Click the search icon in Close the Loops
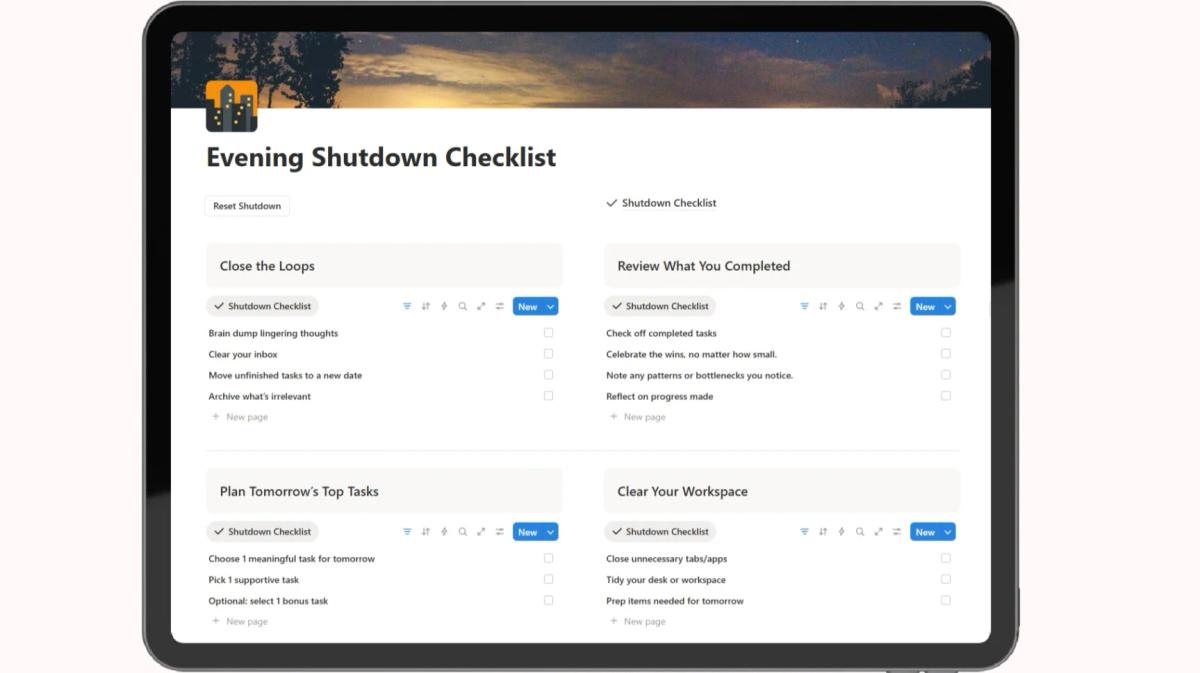The height and width of the screenshot is (673, 1200). 463,307
